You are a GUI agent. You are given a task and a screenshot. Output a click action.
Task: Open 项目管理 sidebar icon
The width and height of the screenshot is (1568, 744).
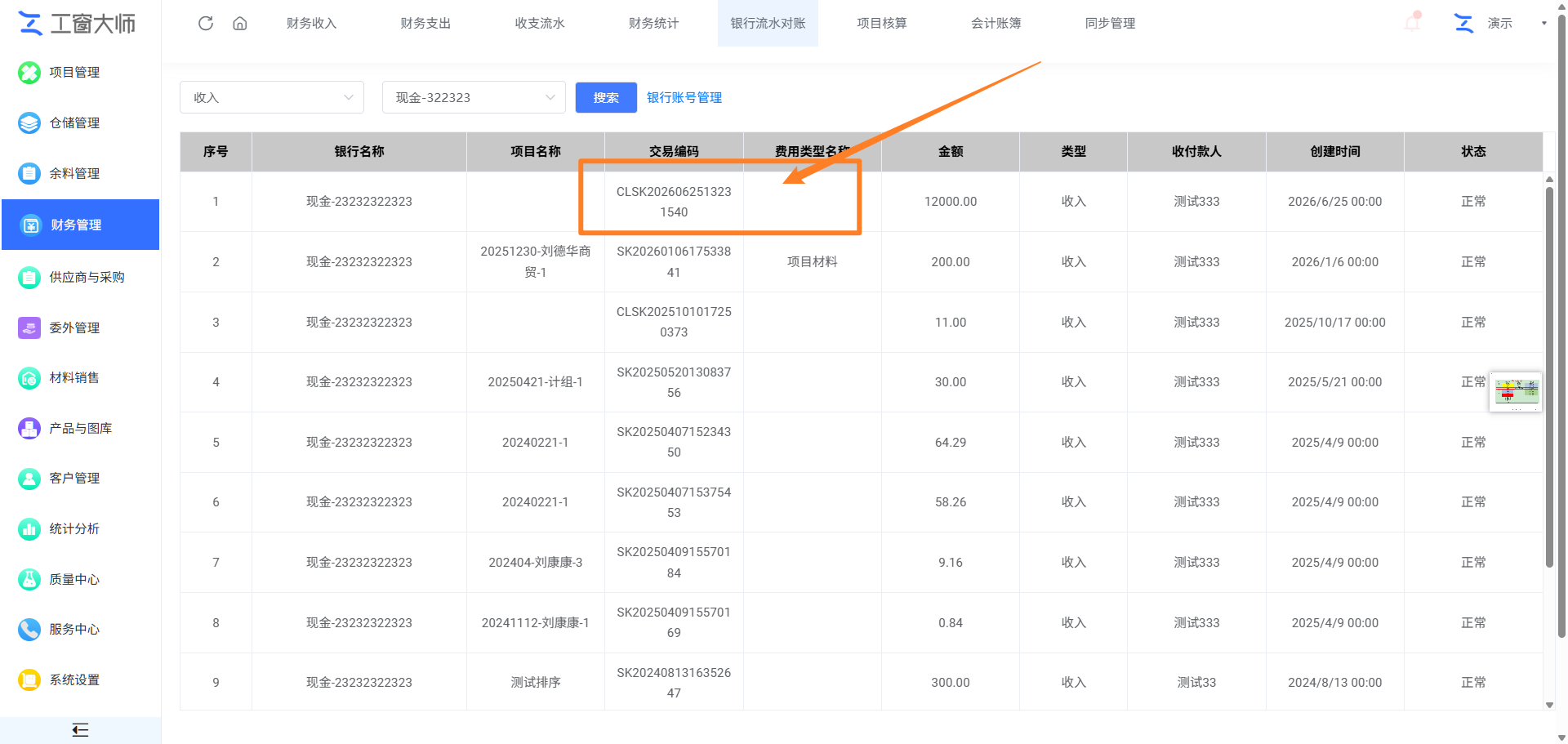[x=29, y=73]
